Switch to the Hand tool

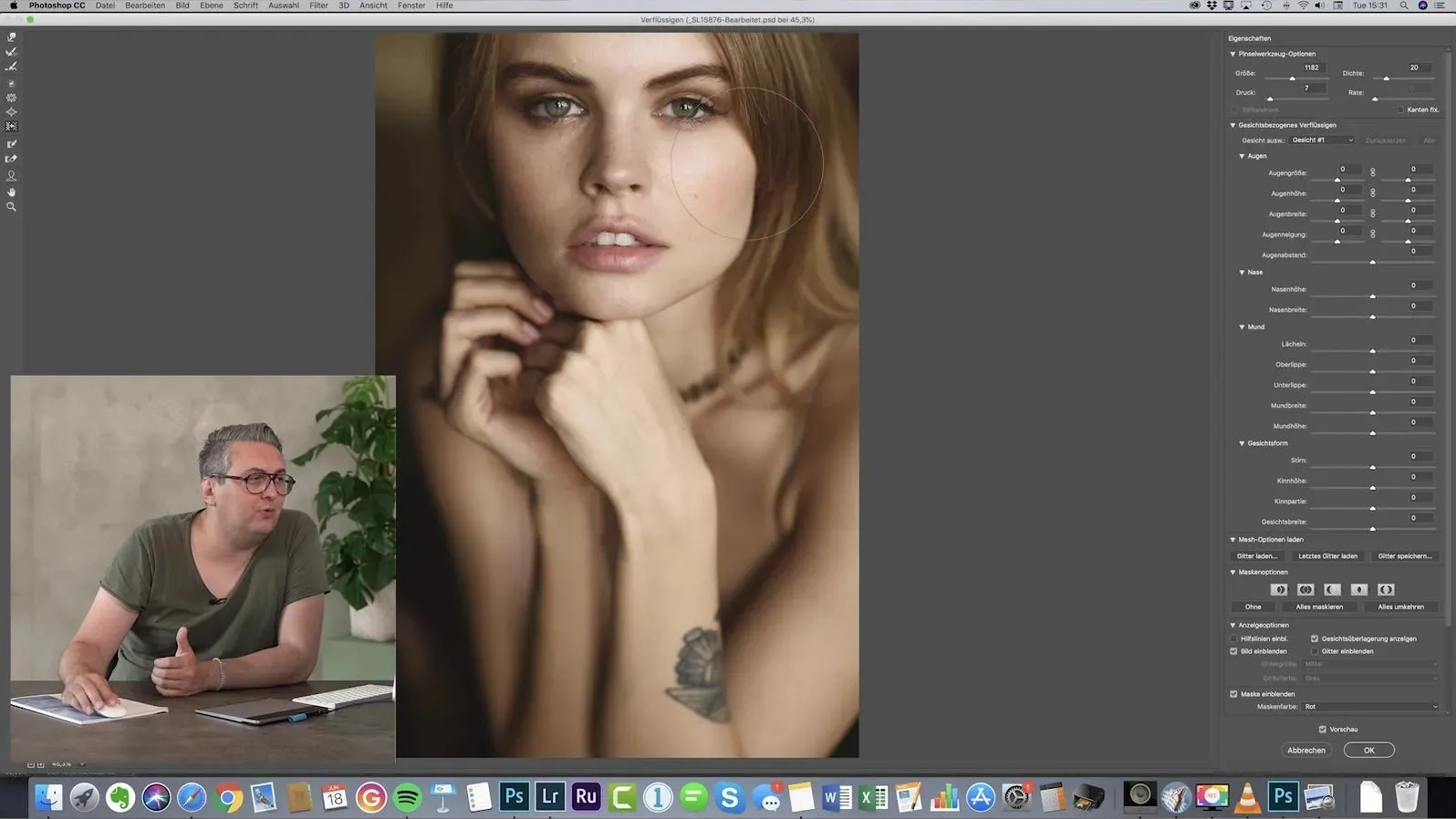(12, 192)
